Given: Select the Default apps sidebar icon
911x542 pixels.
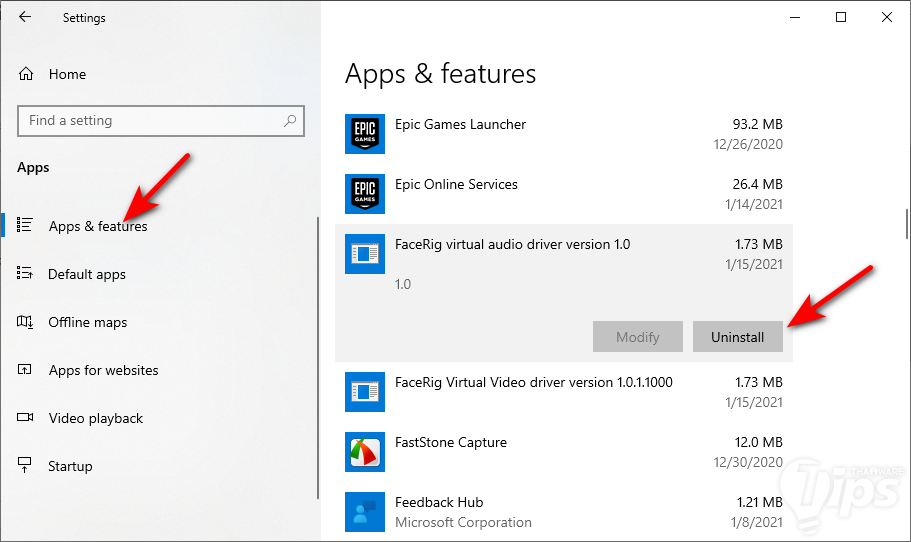Looking at the screenshot, I should coord(24,273).
